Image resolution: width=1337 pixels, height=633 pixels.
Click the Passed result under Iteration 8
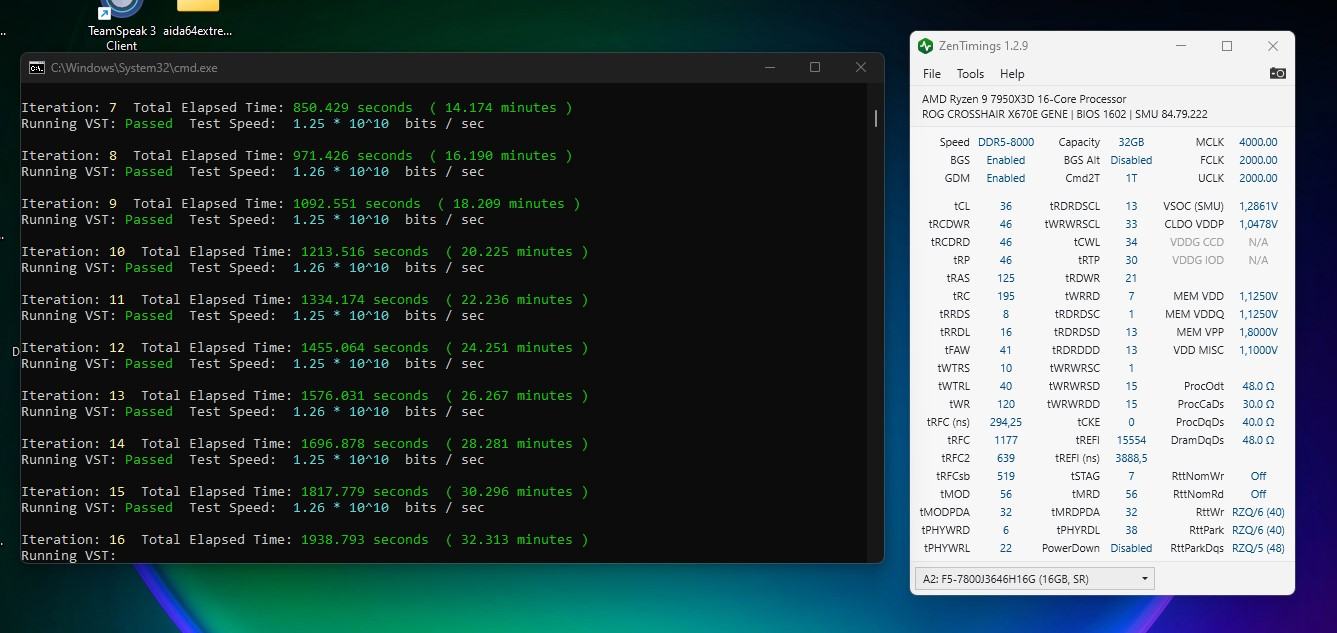149,171
